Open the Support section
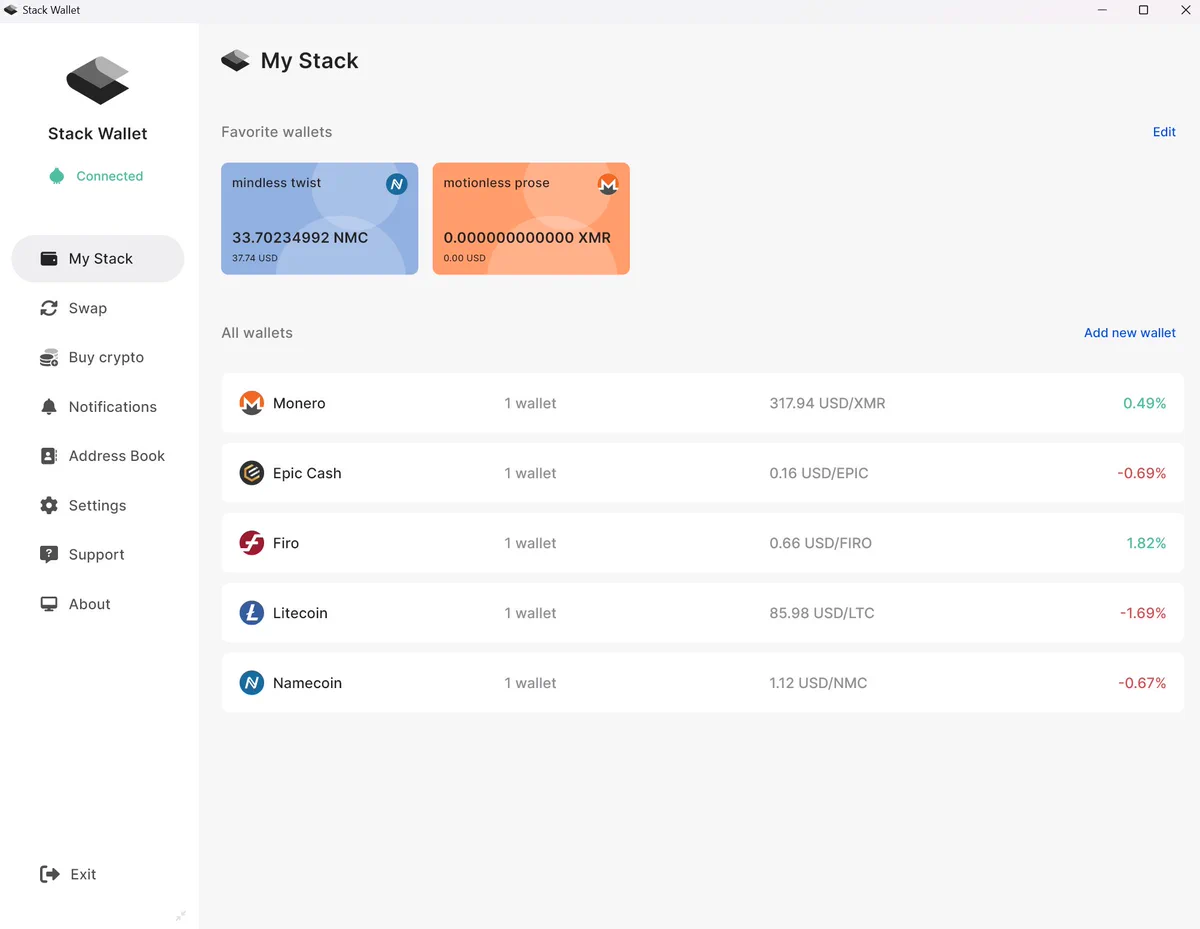This screenshot has height=929, width=1200. pos(98,555)
